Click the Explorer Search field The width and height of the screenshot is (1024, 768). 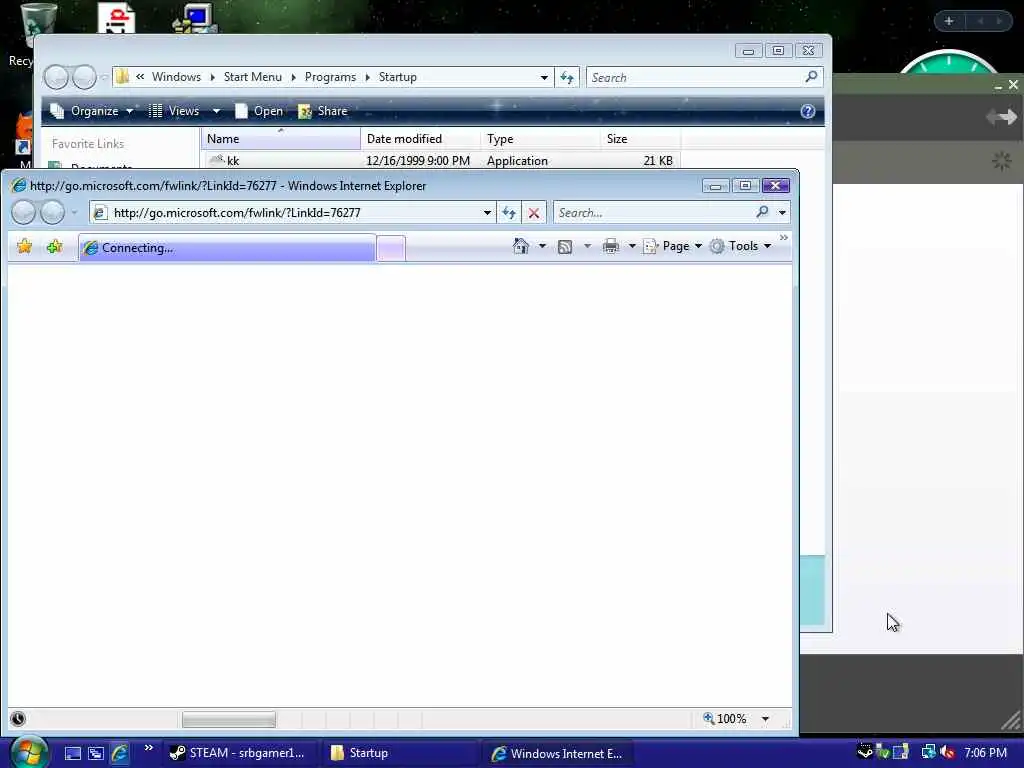696,78
